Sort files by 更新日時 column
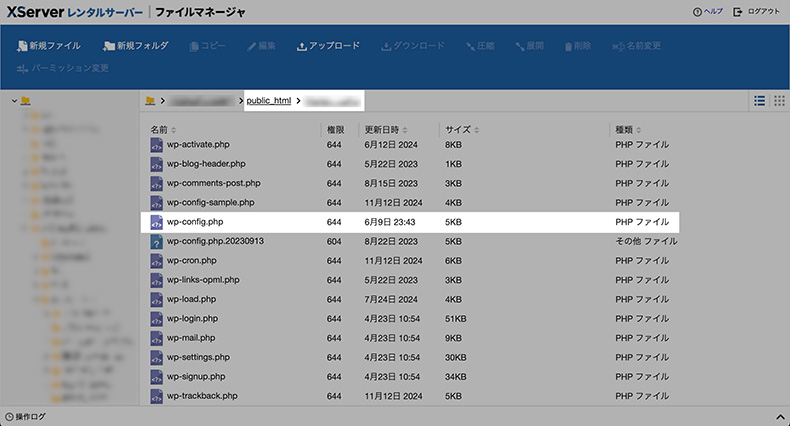The width and height of the screenshot is (790, 426). click(386, 130)
